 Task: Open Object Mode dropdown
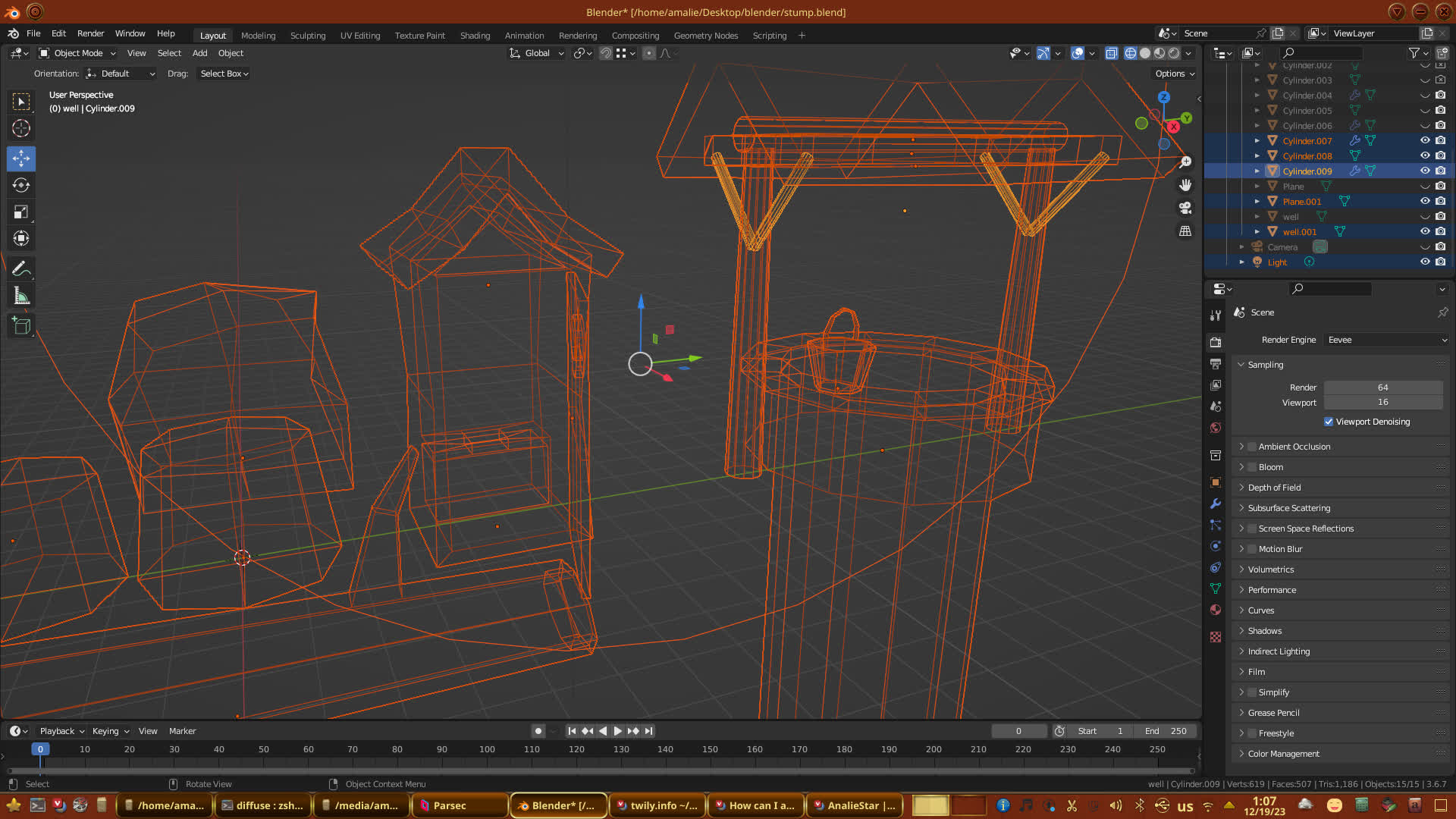pyautogui.click(x=77, y=53)
